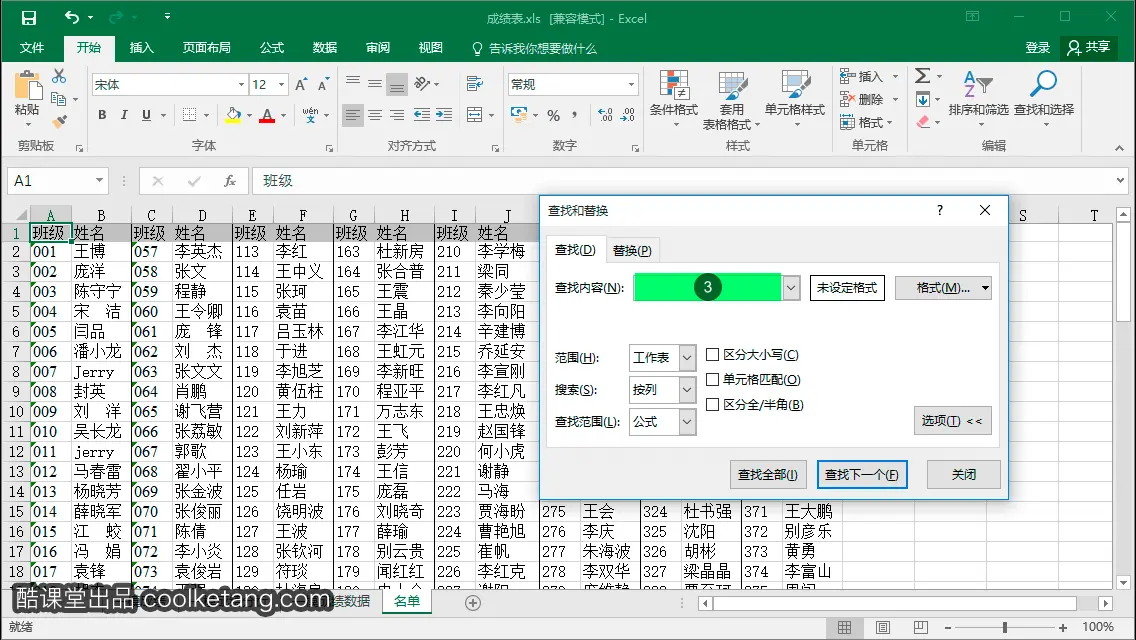Select the 名单 sheet tab
Image resolution: width=1136 pixels, height=640 pixels.
tap(406, 602)
